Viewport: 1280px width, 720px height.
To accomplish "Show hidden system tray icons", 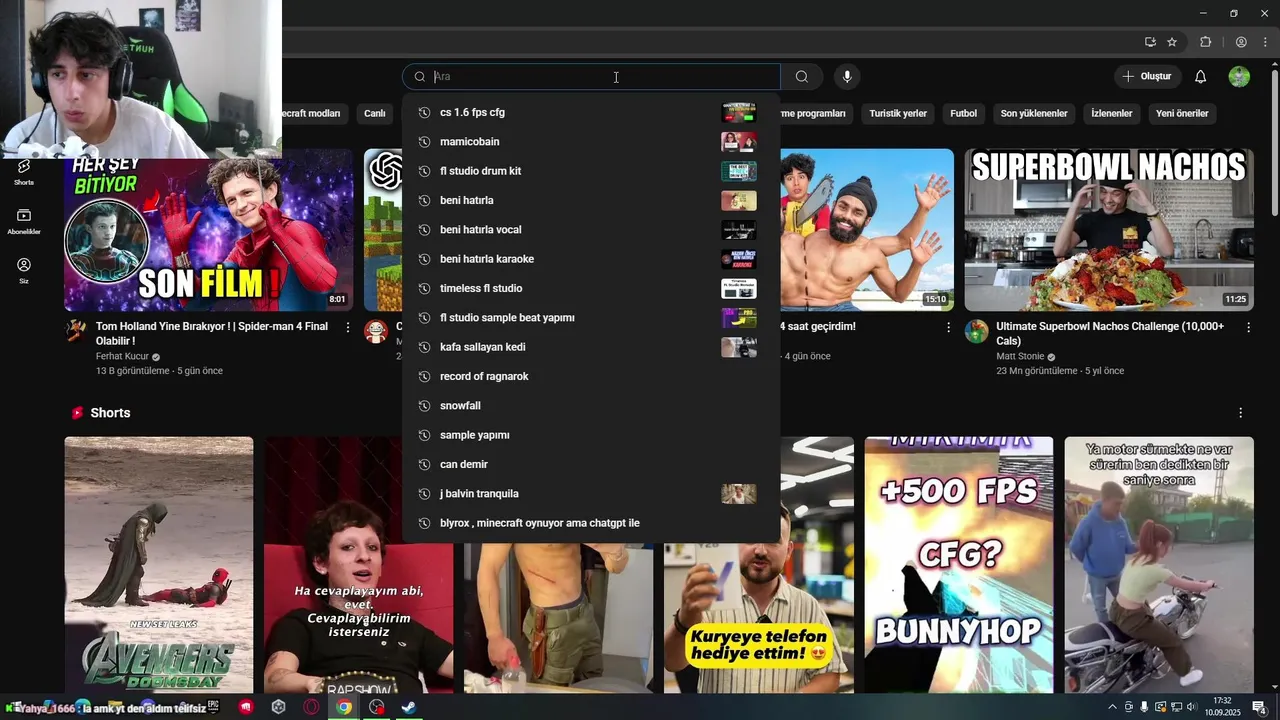I will pos(1112,707).
